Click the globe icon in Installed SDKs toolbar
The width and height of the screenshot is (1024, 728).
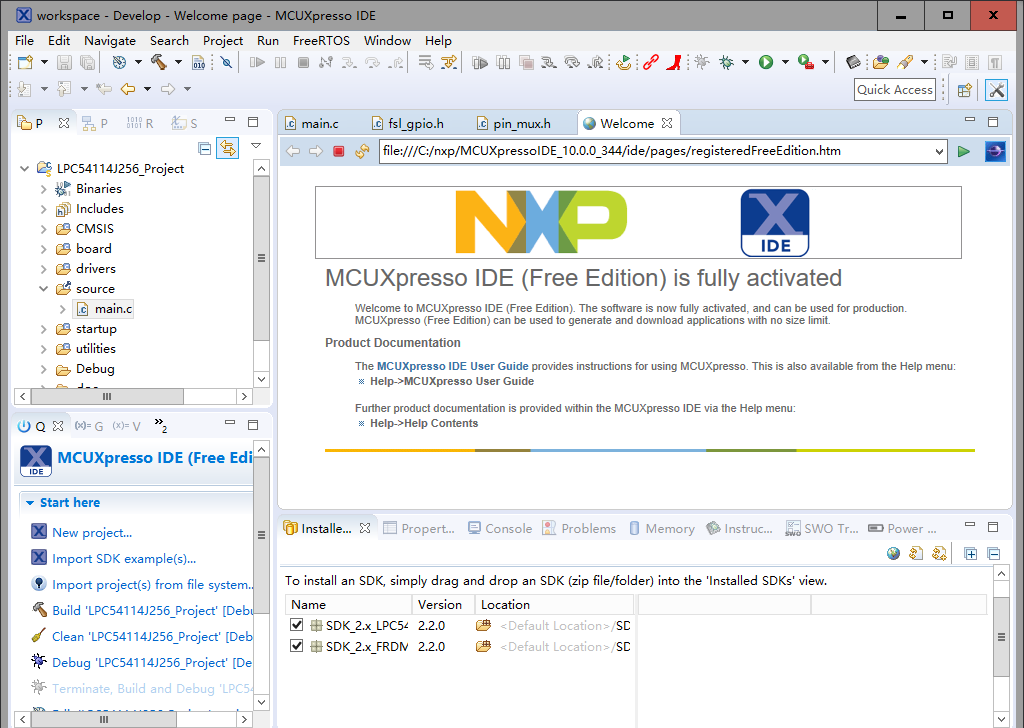(893, 554)
